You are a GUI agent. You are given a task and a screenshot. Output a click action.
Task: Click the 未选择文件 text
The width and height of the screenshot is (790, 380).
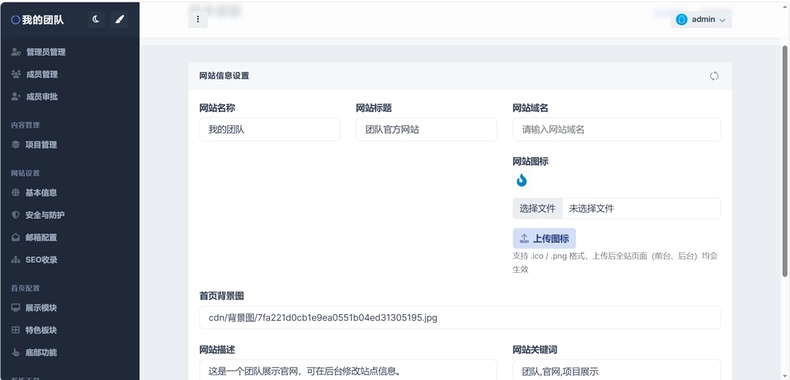[591, 209]
